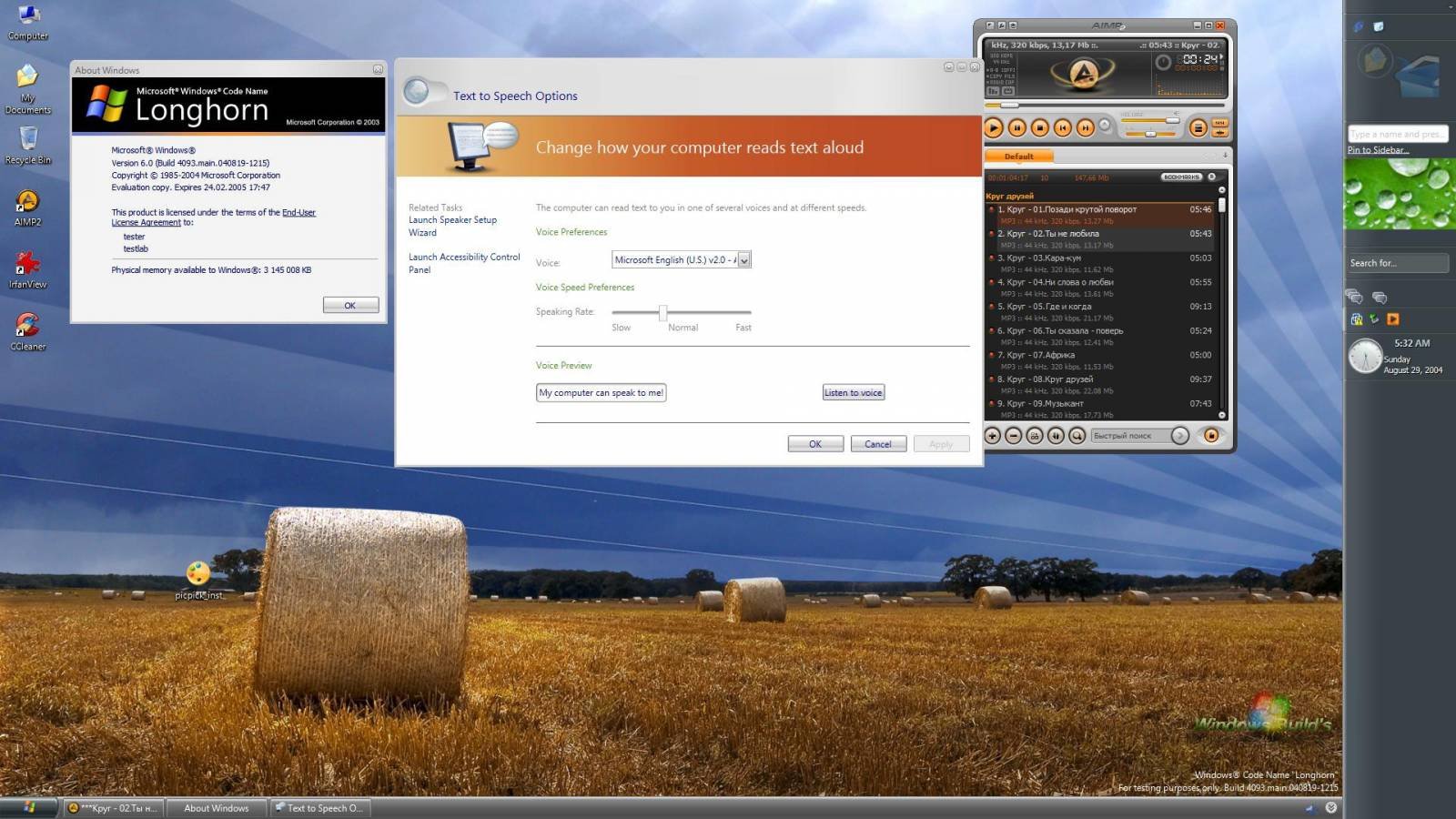Screen dimensions: 1456x819
Task: Pause playback in AIMP
Action: pos(1017,128)
